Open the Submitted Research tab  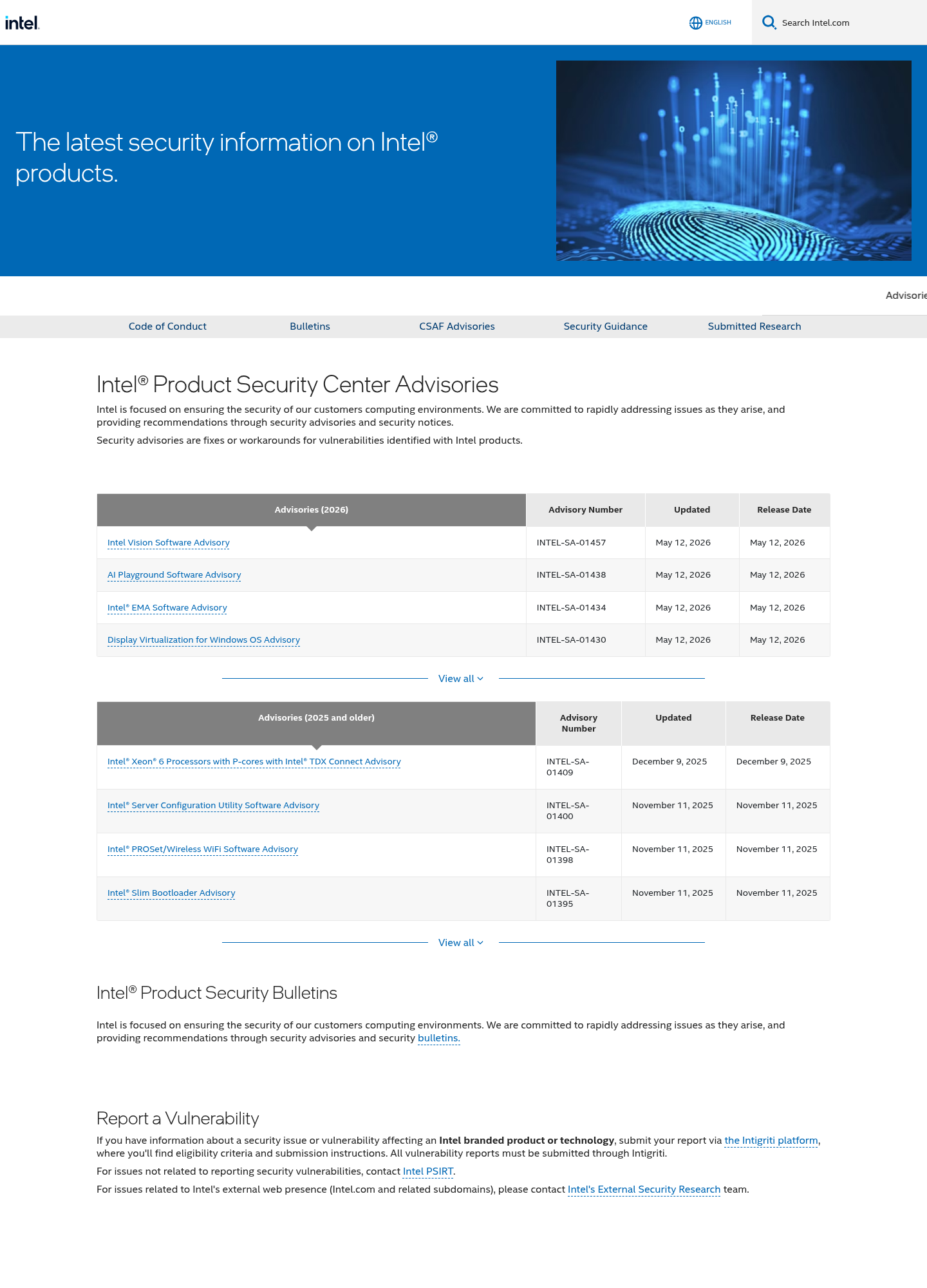pyautogui.click(x=754, y=327)
